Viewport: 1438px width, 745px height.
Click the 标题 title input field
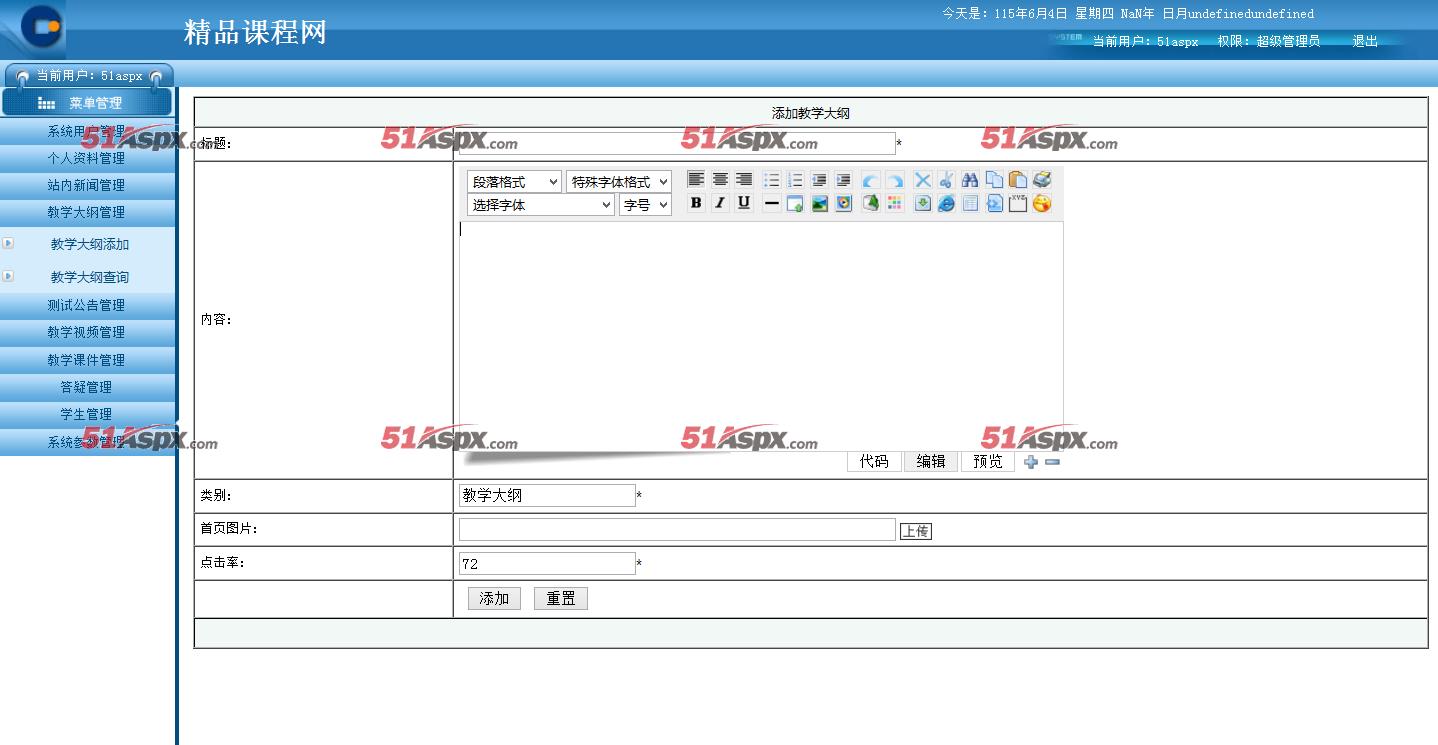pyautogui.click(x=677, y=144)
